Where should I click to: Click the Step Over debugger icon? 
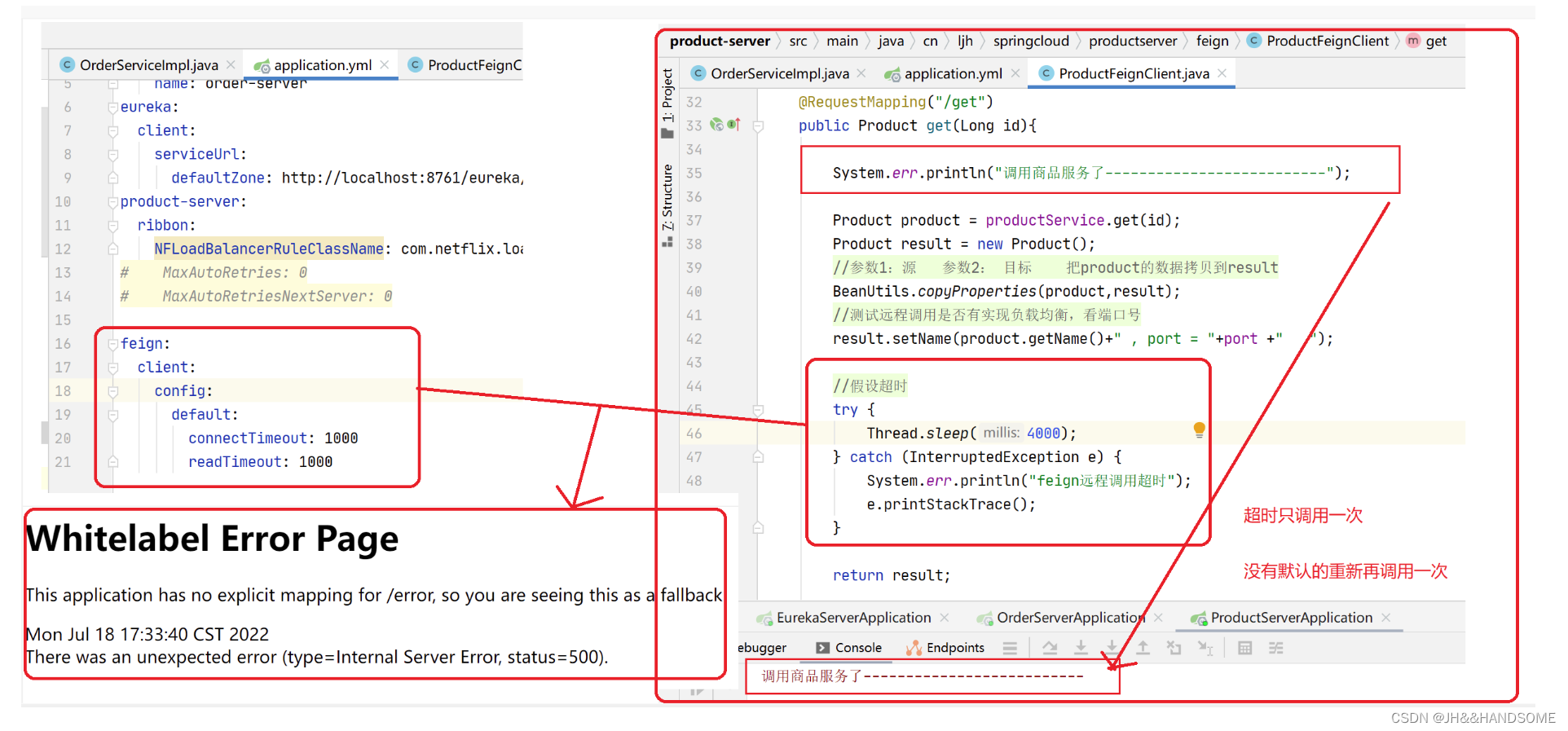(1050, 648)
